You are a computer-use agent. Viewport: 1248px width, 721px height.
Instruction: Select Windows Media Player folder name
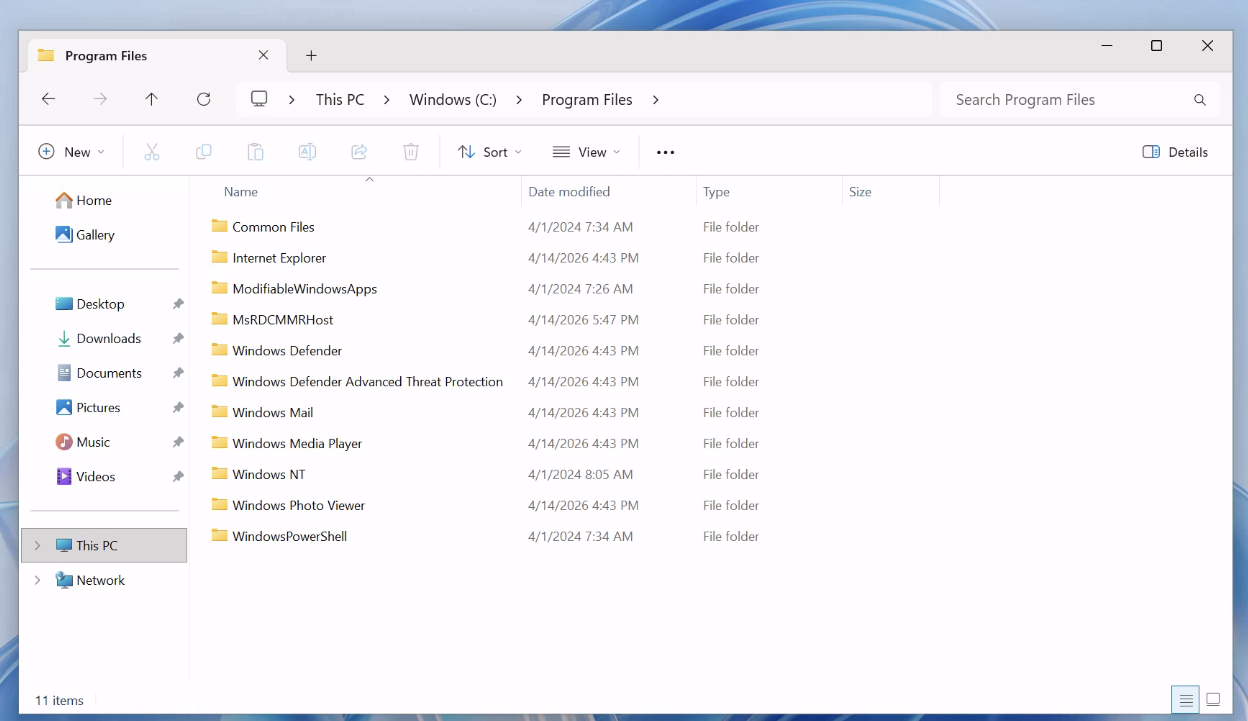point(297,444)
